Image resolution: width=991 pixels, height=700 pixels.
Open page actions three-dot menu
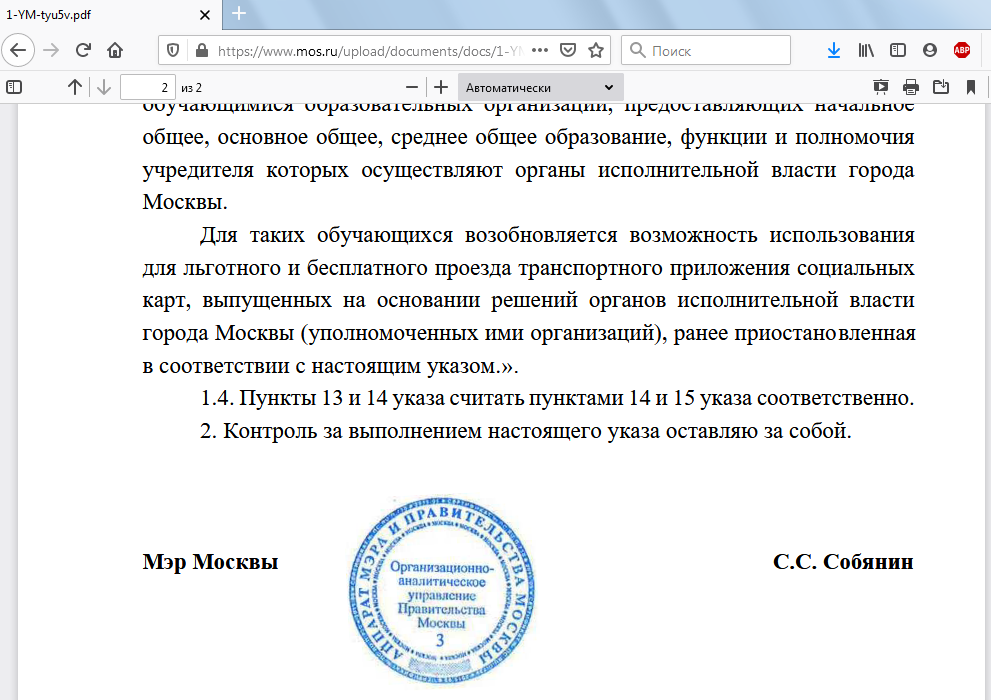tap(540, 50)
